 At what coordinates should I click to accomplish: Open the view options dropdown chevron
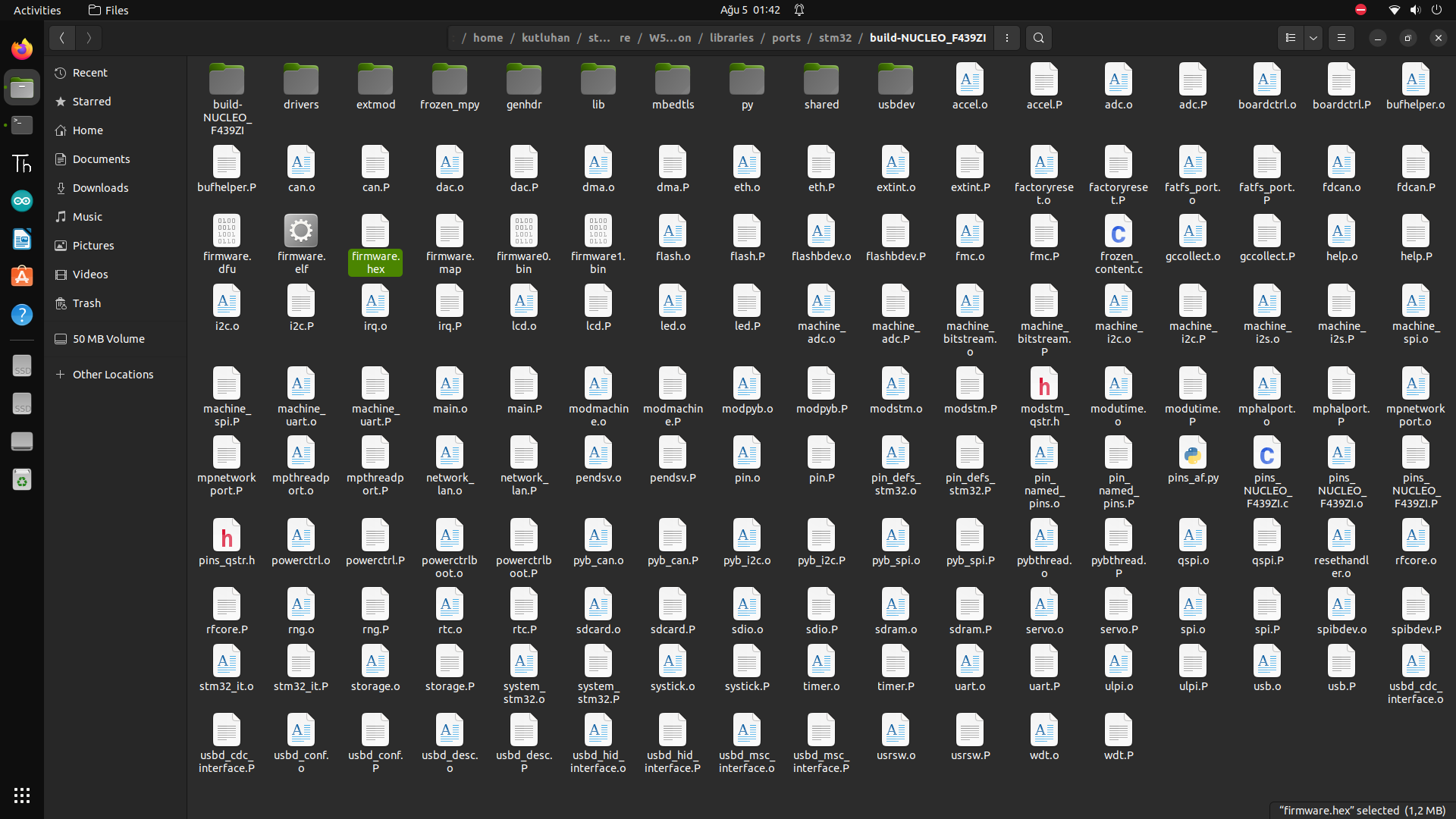tap(1313, 38)
